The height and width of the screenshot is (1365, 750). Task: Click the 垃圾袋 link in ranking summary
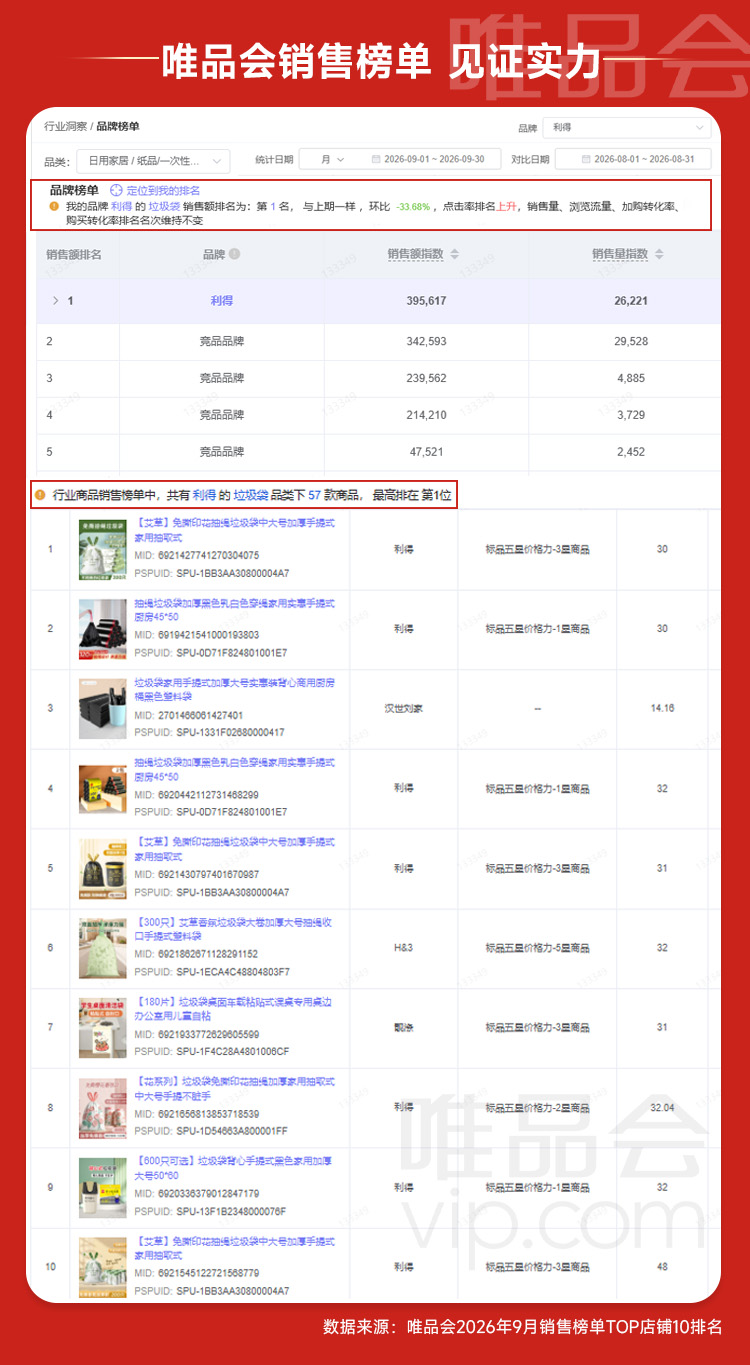164,206
